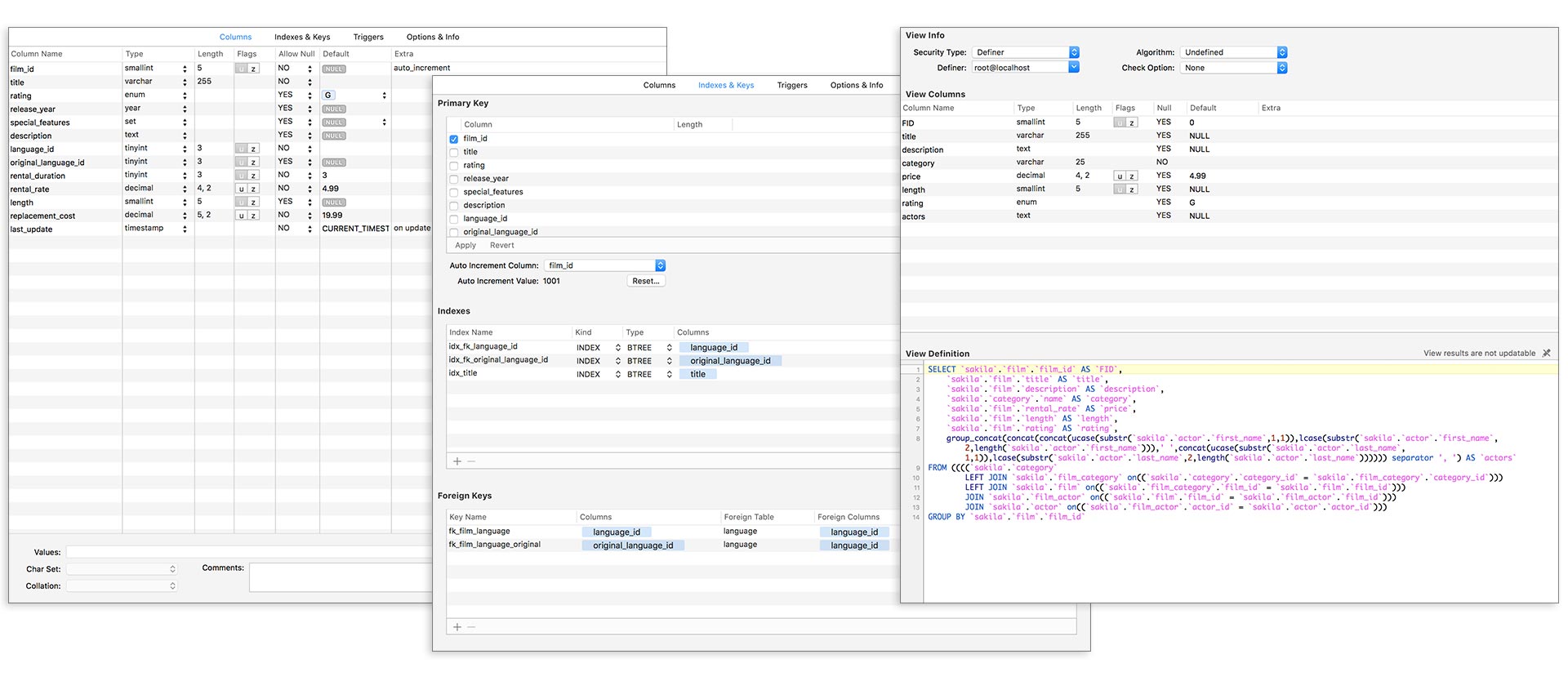Change the BTREE type of idx_fk_language_id
Image resolution: width=1568 pixels, height=681 pixels.
point(669,348)
